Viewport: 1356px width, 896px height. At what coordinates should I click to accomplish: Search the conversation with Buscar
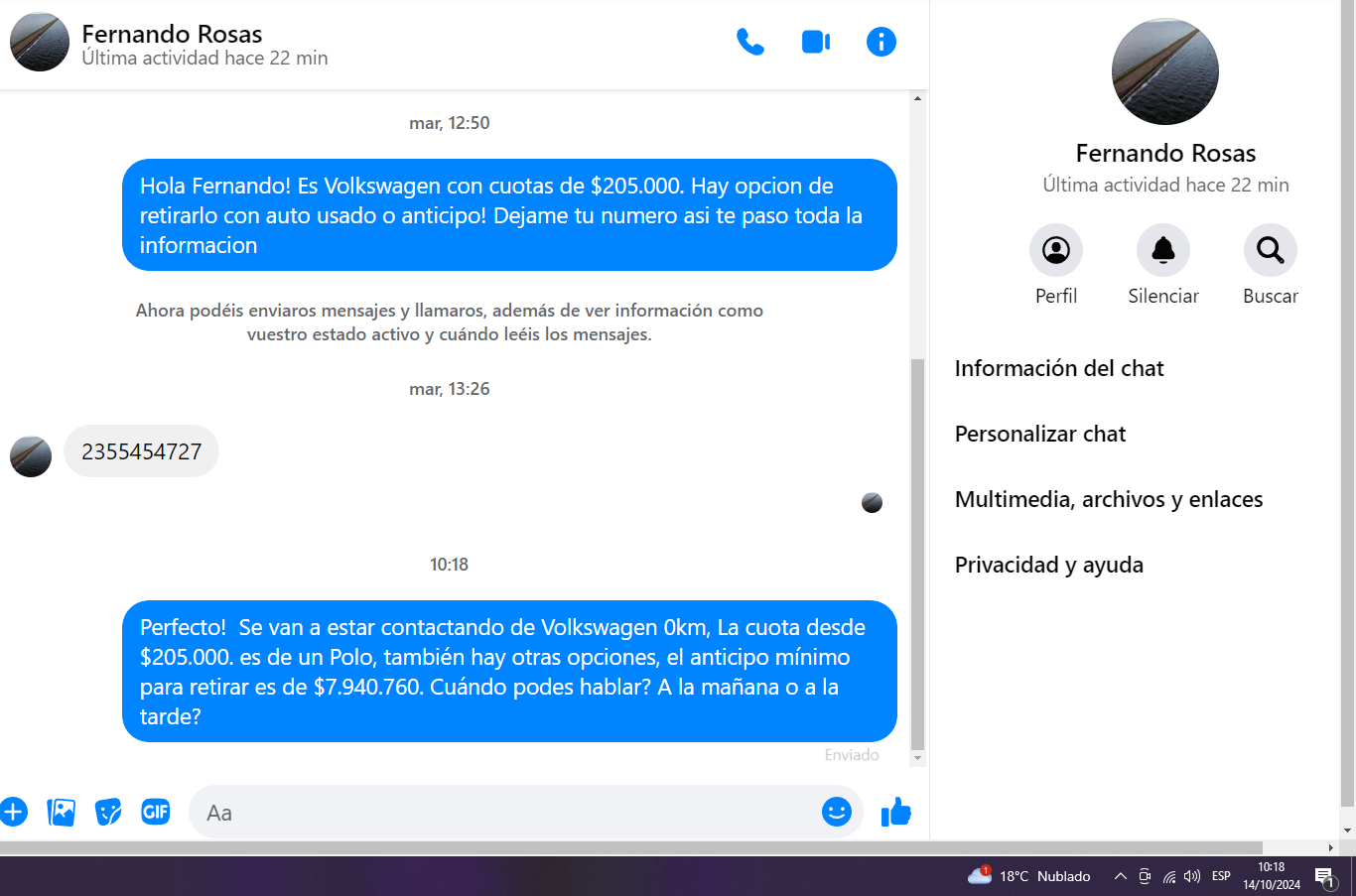click(1270, 250)
